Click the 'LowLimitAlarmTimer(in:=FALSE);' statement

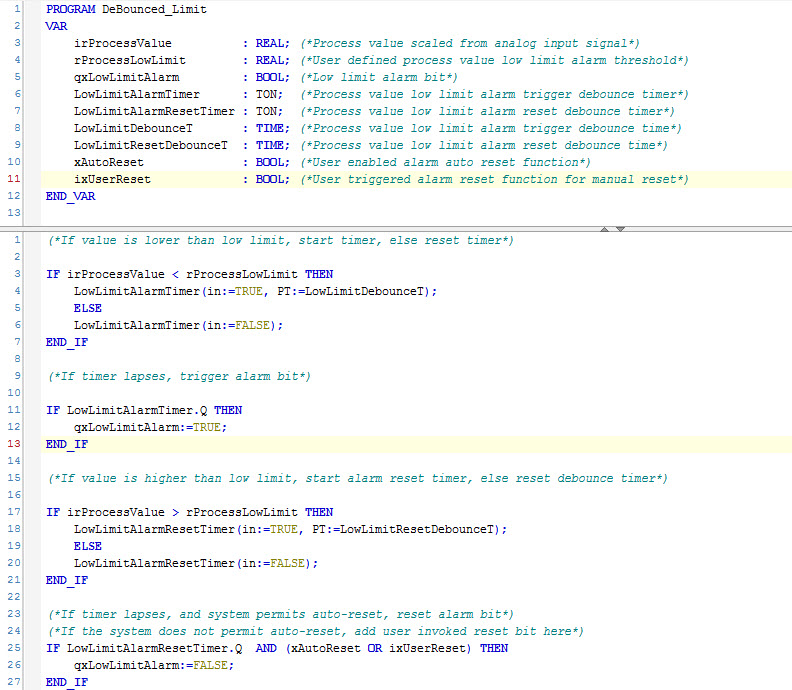179,325
